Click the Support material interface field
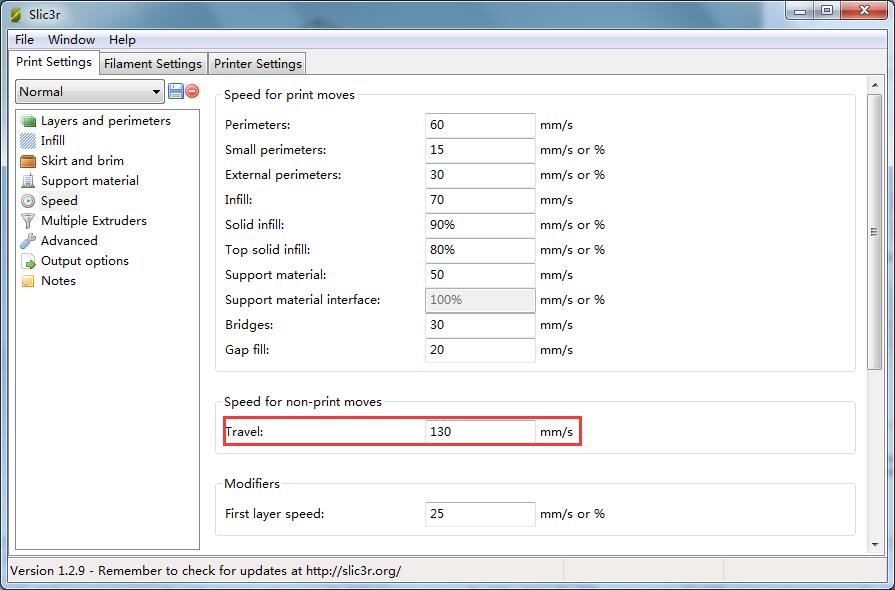The height and width of the screenshot is (590, 895). (480, 300)
